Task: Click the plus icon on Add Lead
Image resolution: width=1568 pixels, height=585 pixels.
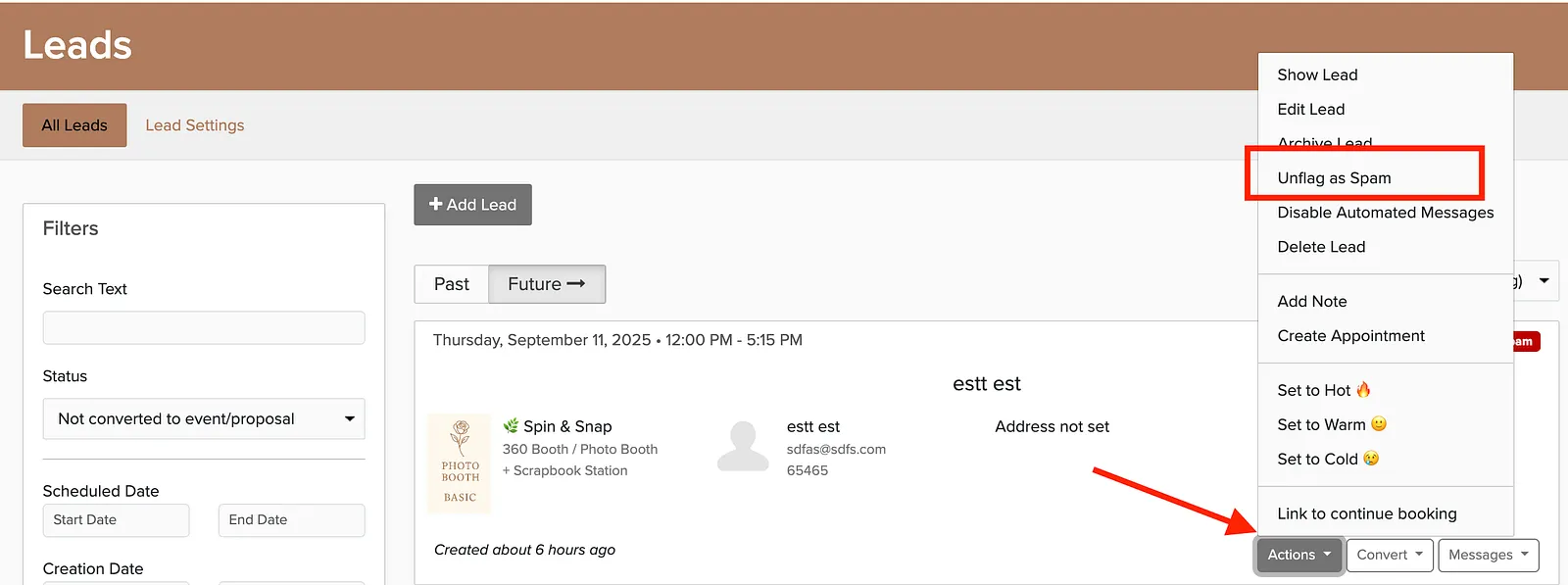Action: tap(436, 204)
